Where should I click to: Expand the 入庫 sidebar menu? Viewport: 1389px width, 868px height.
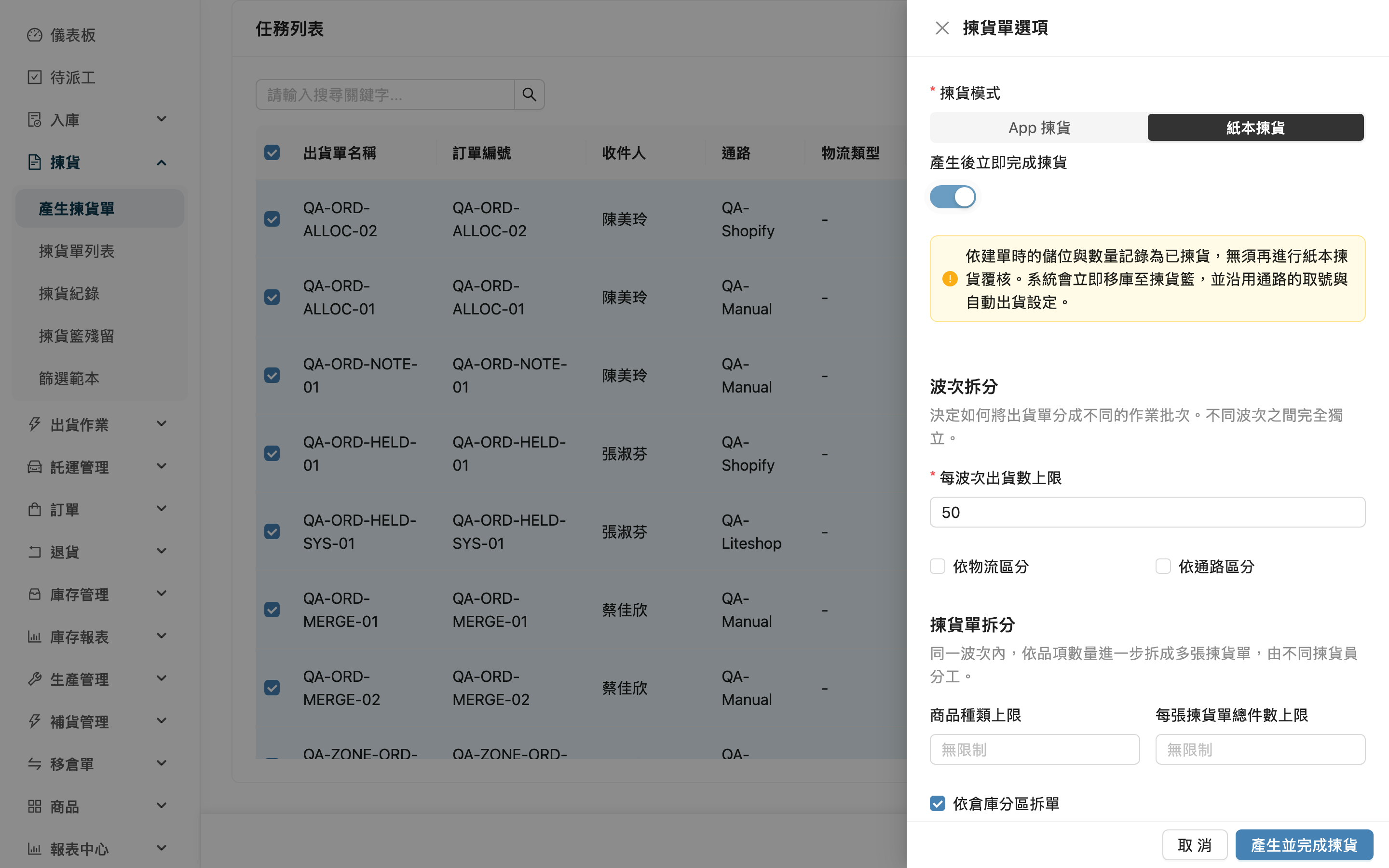pos(97,120)
